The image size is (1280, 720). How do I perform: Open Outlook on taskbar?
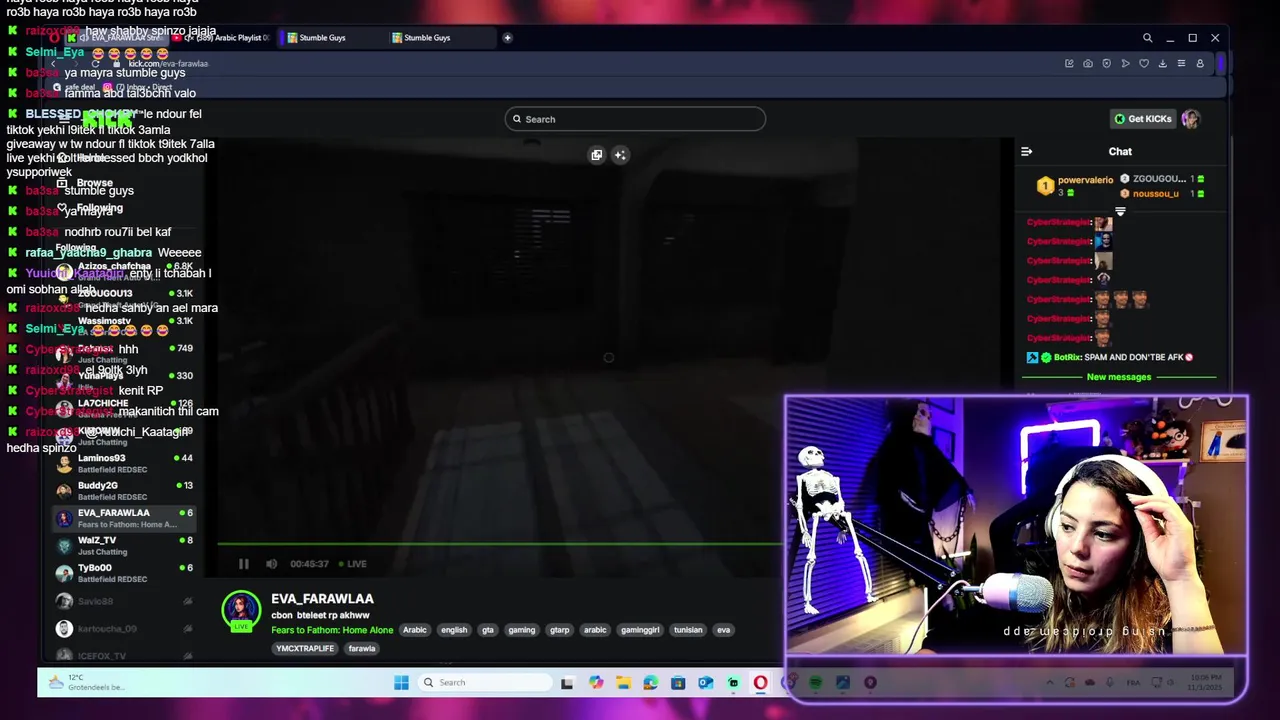pyautogui.click(x=706, y=683)
